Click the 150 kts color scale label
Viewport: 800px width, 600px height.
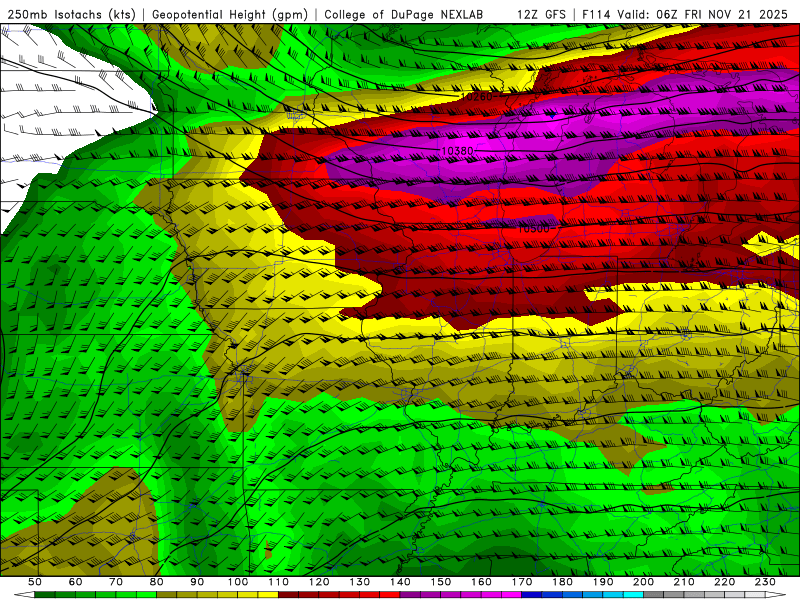441,582
